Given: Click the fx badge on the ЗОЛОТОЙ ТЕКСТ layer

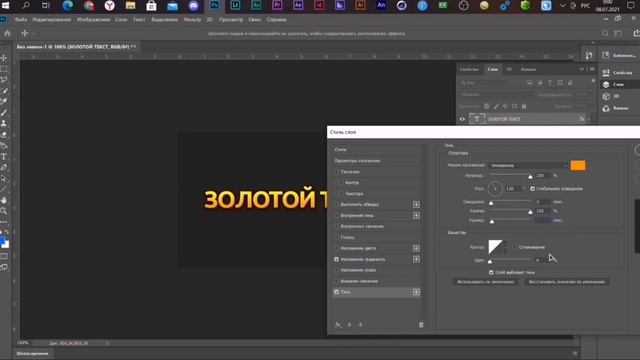Looking at the screenshot, I should 582,119.
